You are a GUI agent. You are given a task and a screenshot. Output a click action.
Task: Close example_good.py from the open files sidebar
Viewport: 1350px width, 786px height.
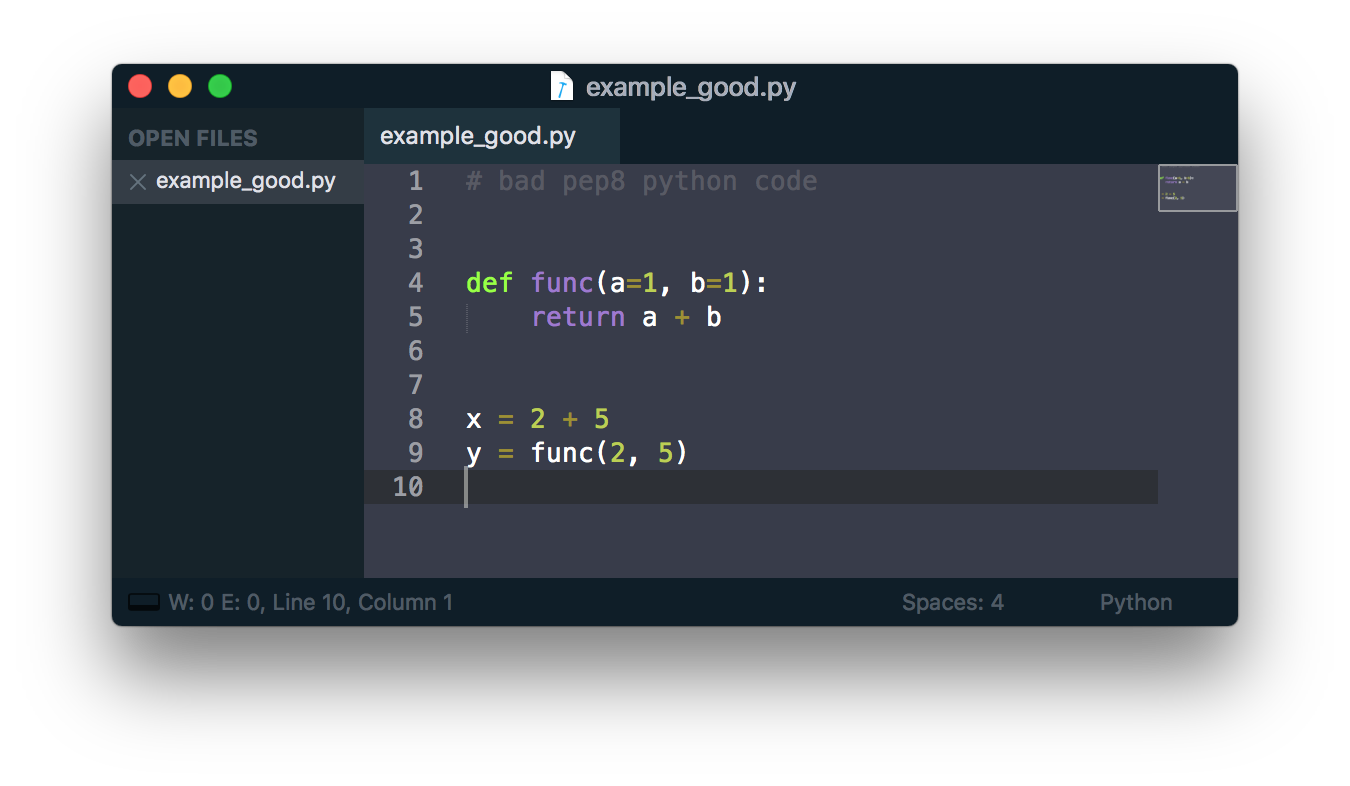pyautogui.click(x=138, y=182)
